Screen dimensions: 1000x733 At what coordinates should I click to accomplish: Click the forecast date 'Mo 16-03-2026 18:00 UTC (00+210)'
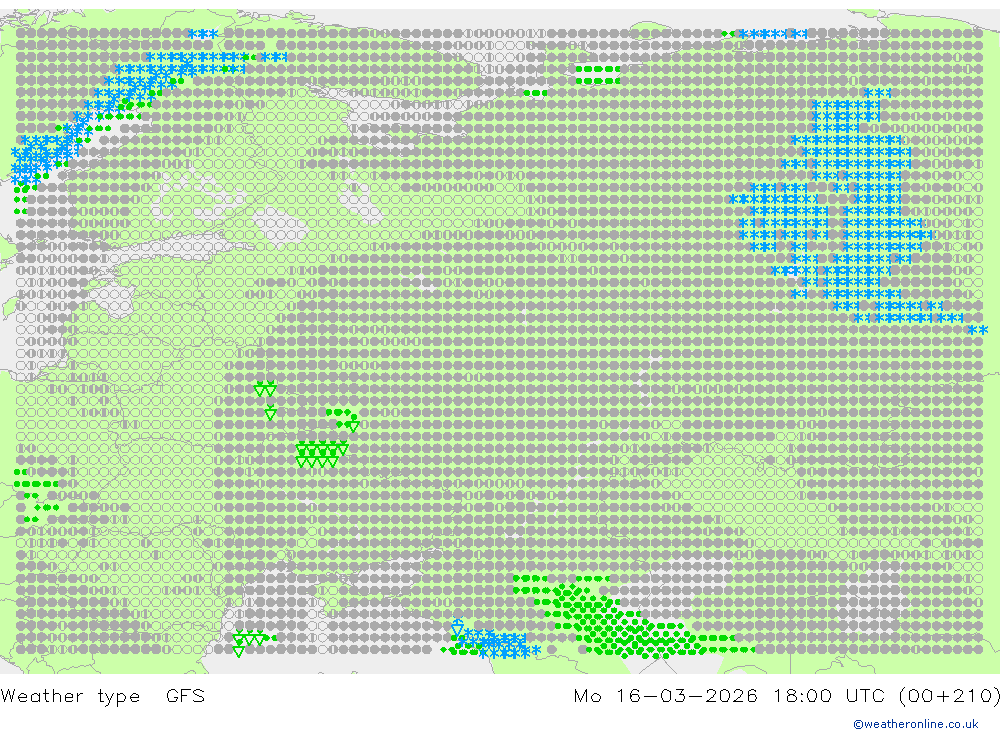[786, 696]
